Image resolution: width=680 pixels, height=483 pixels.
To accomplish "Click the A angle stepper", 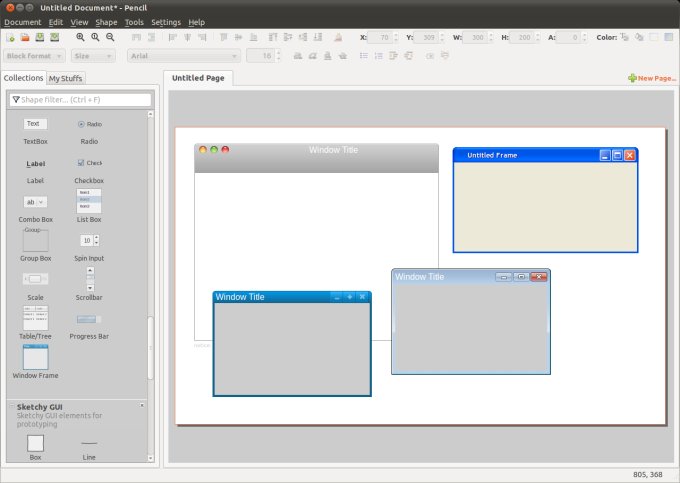I will click(585, 38).
